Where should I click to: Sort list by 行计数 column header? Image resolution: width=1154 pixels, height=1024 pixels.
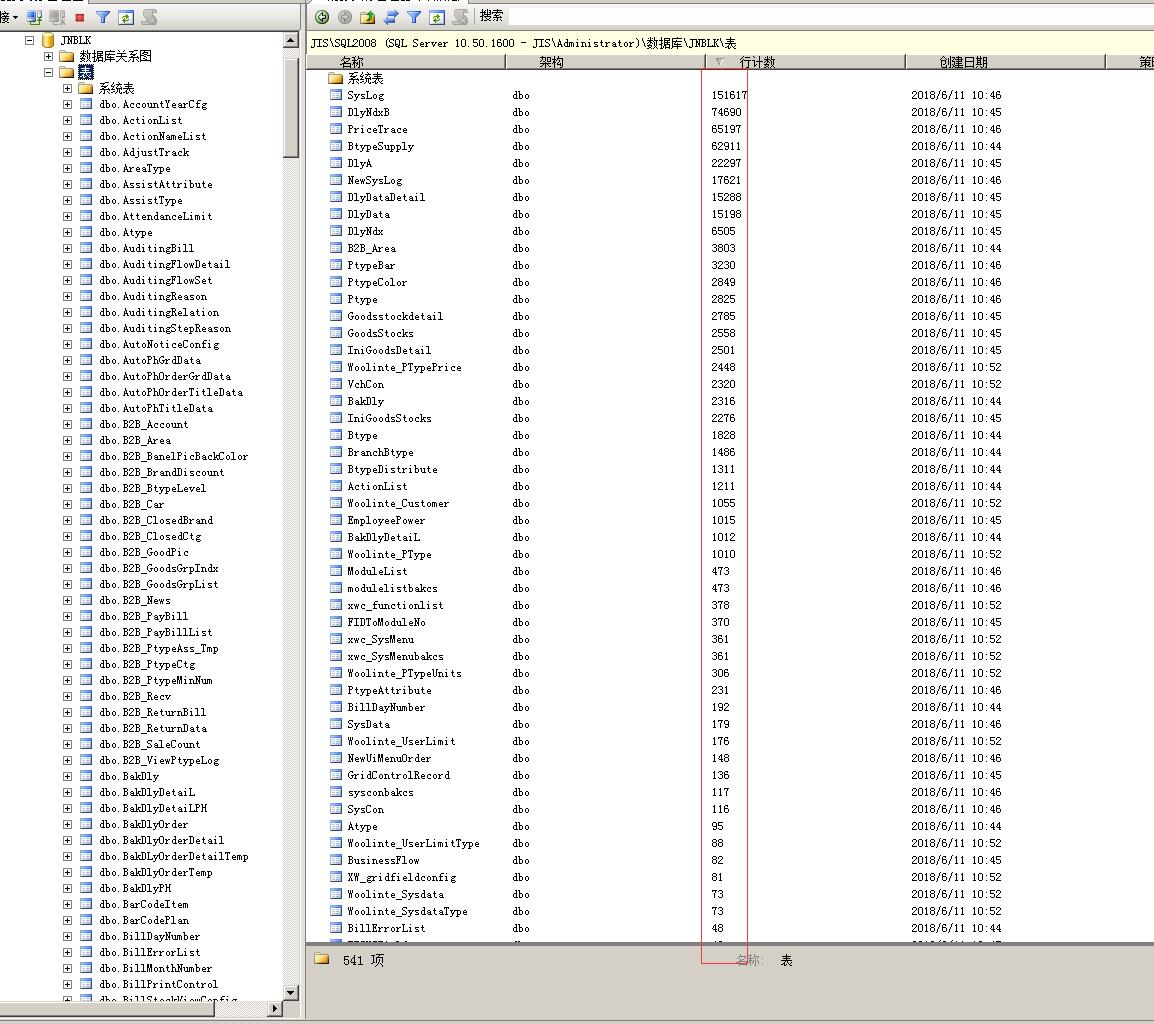(805, 63)
